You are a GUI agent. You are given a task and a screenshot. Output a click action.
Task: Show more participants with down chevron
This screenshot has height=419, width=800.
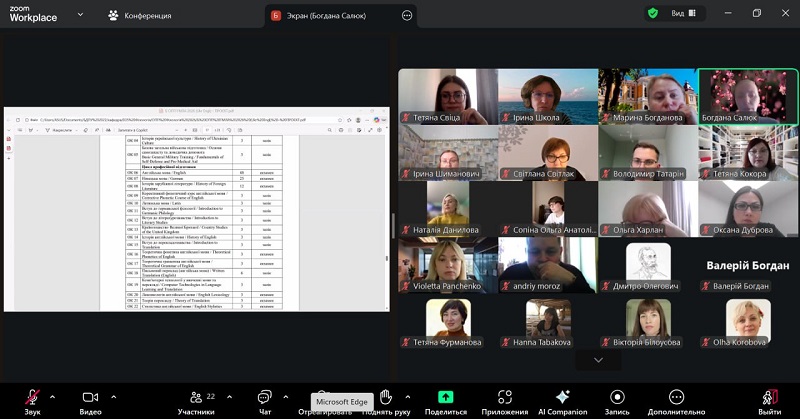(598, 360)
